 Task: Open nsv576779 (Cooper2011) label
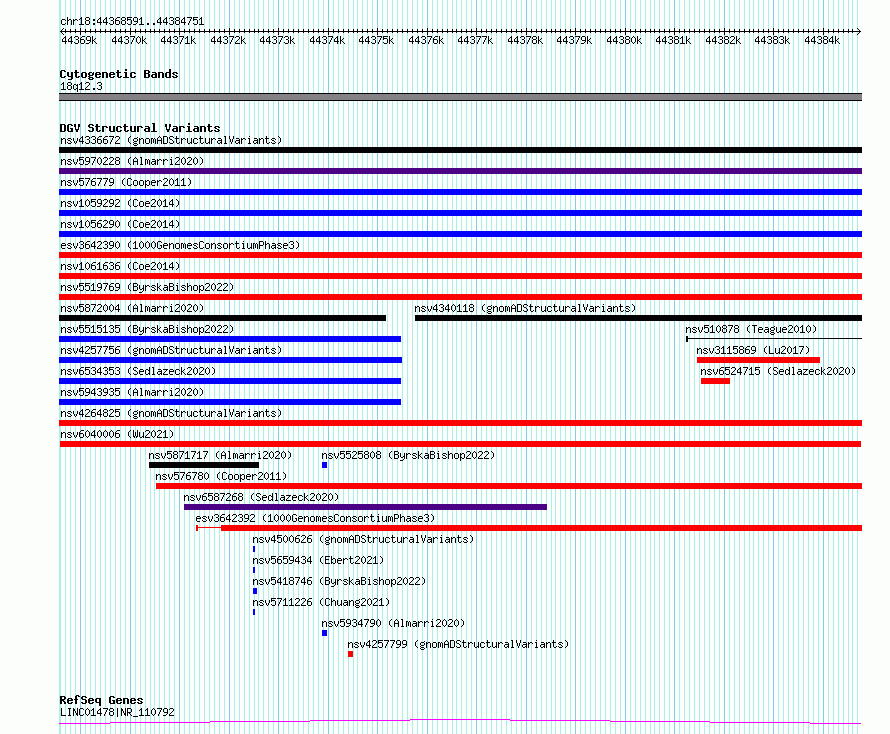[x=126, y=182]
